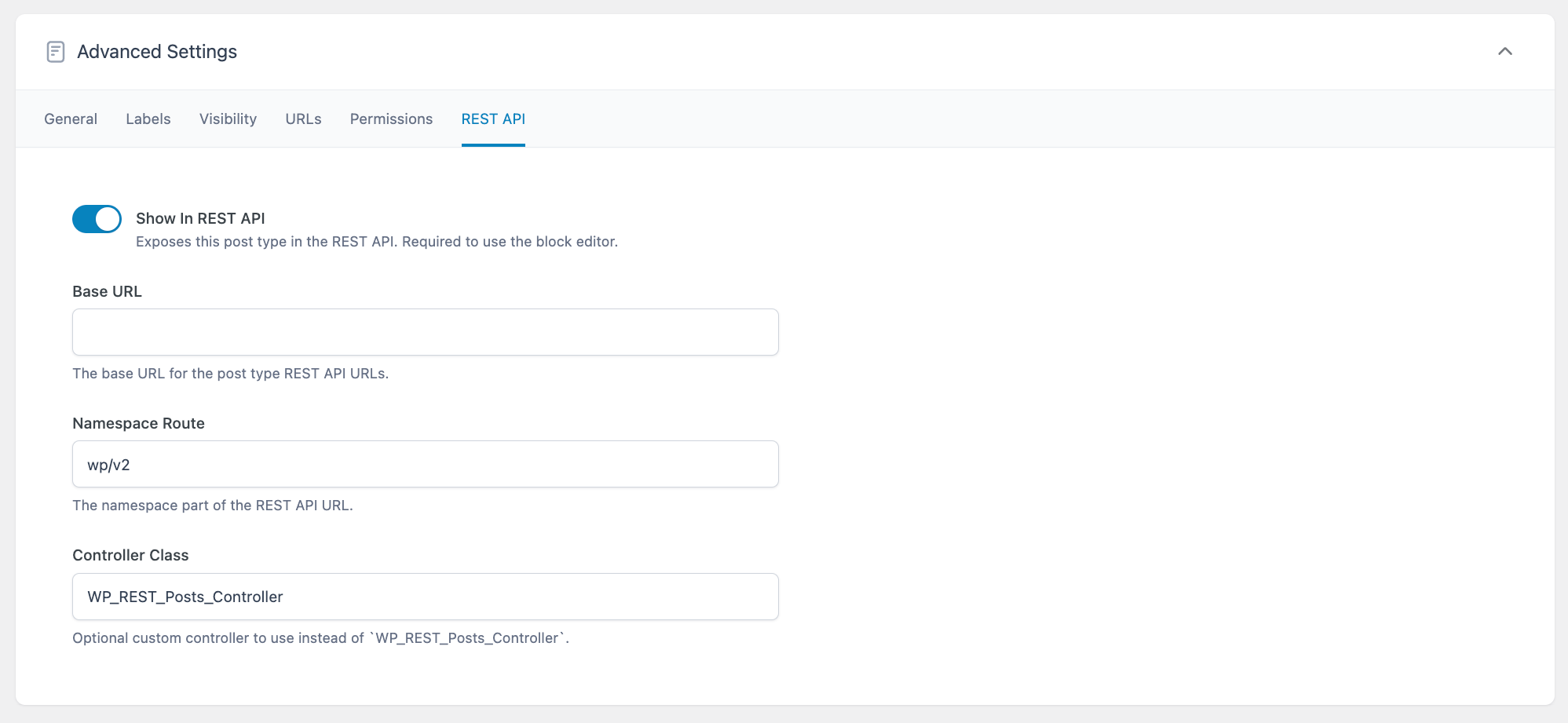The width and height of the screenshot is (1568, 723).
Task: Click the WP_REST_Posts_Controller value text
Action: (x=185, y=597)
